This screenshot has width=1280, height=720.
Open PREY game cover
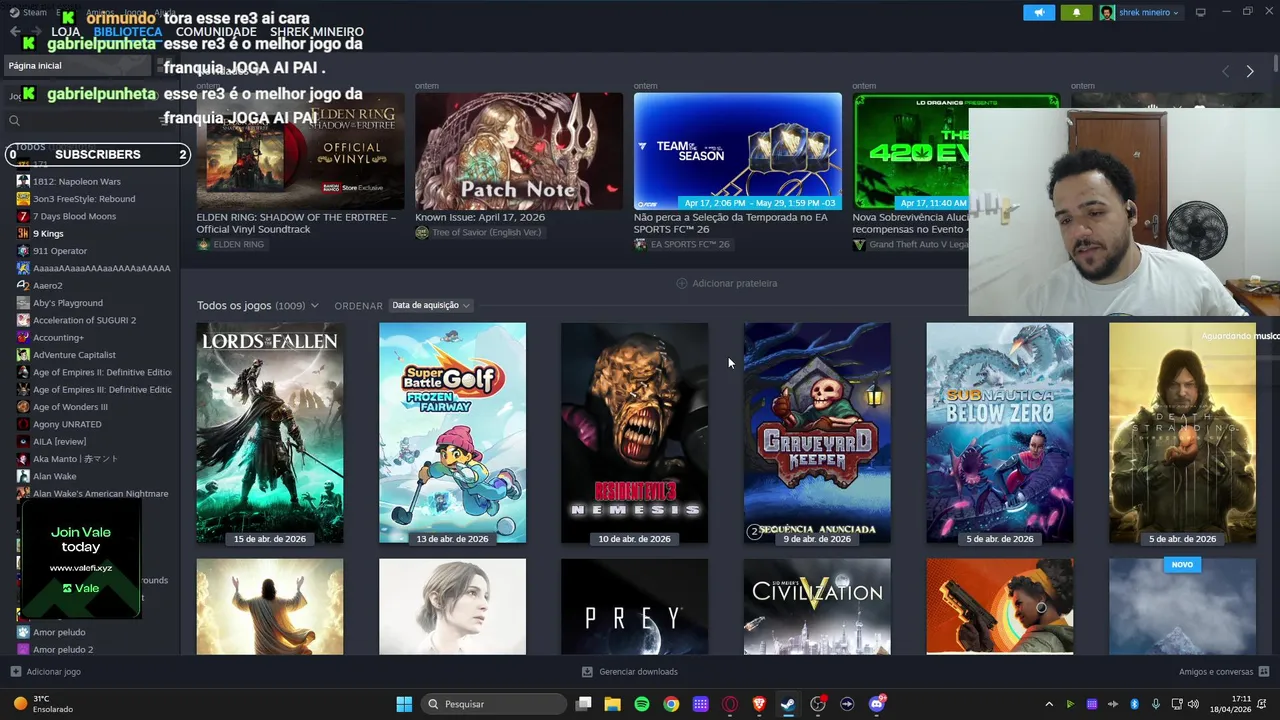tap(634, 607)
